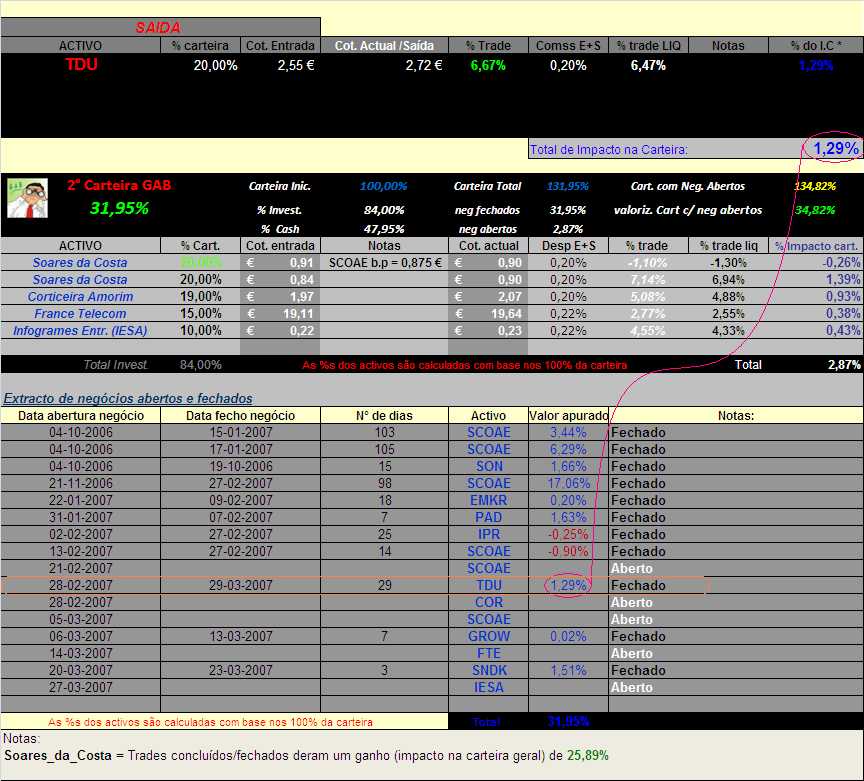Click the EMKR asset in the trades list
The image size is (864, 781).
tap(488, 500)
